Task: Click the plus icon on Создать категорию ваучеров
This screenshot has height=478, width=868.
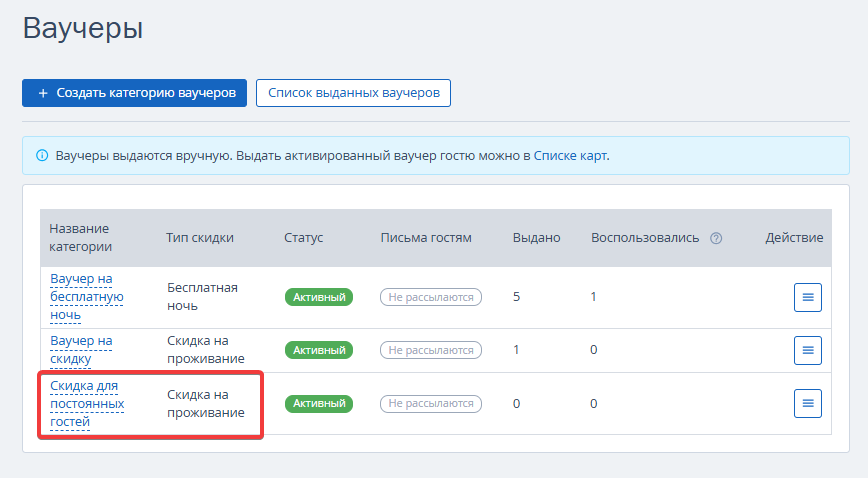Action: (x=43, y=93)
